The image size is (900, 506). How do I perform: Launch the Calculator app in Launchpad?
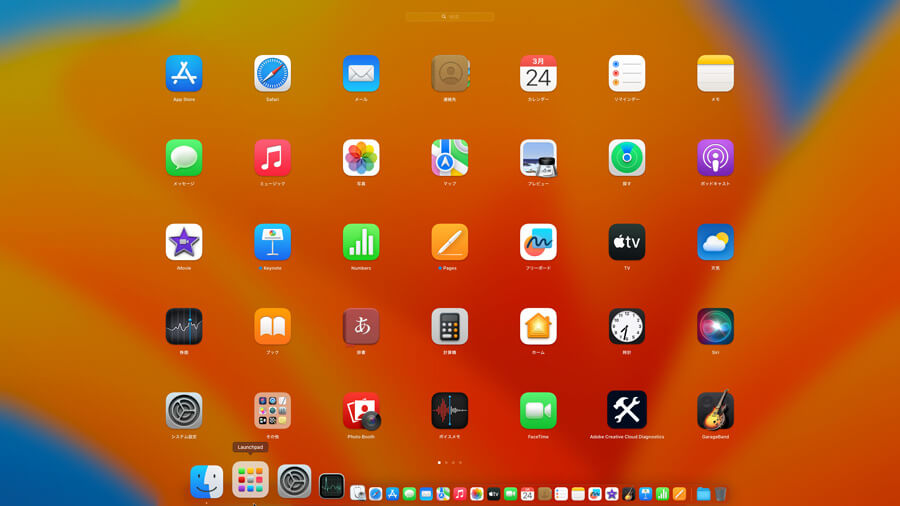pos(450,326)
